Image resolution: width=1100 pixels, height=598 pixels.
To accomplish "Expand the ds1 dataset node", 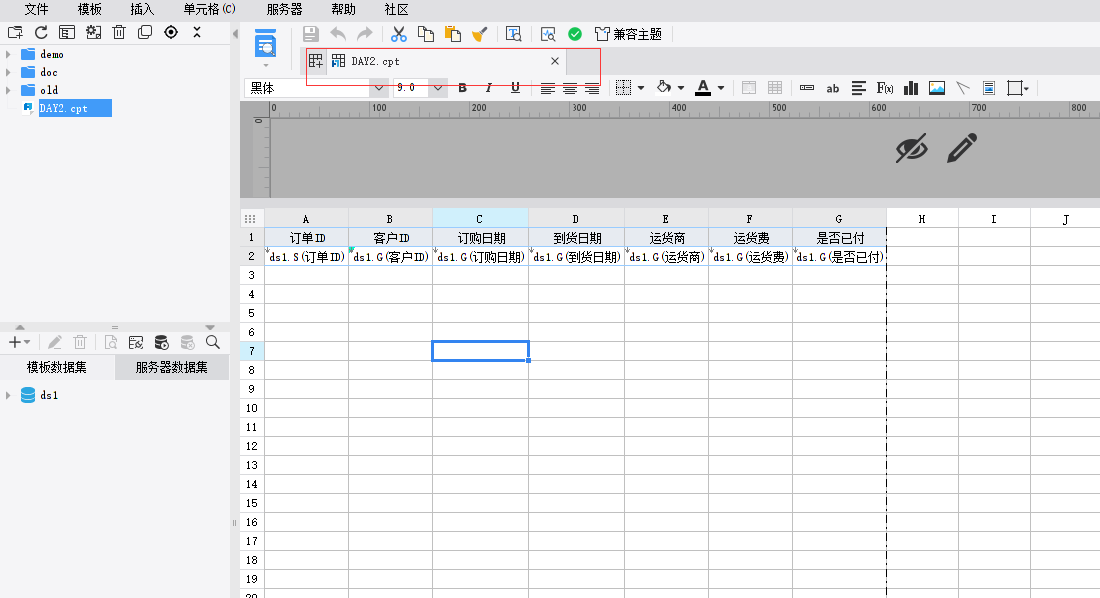I will 9,395.
